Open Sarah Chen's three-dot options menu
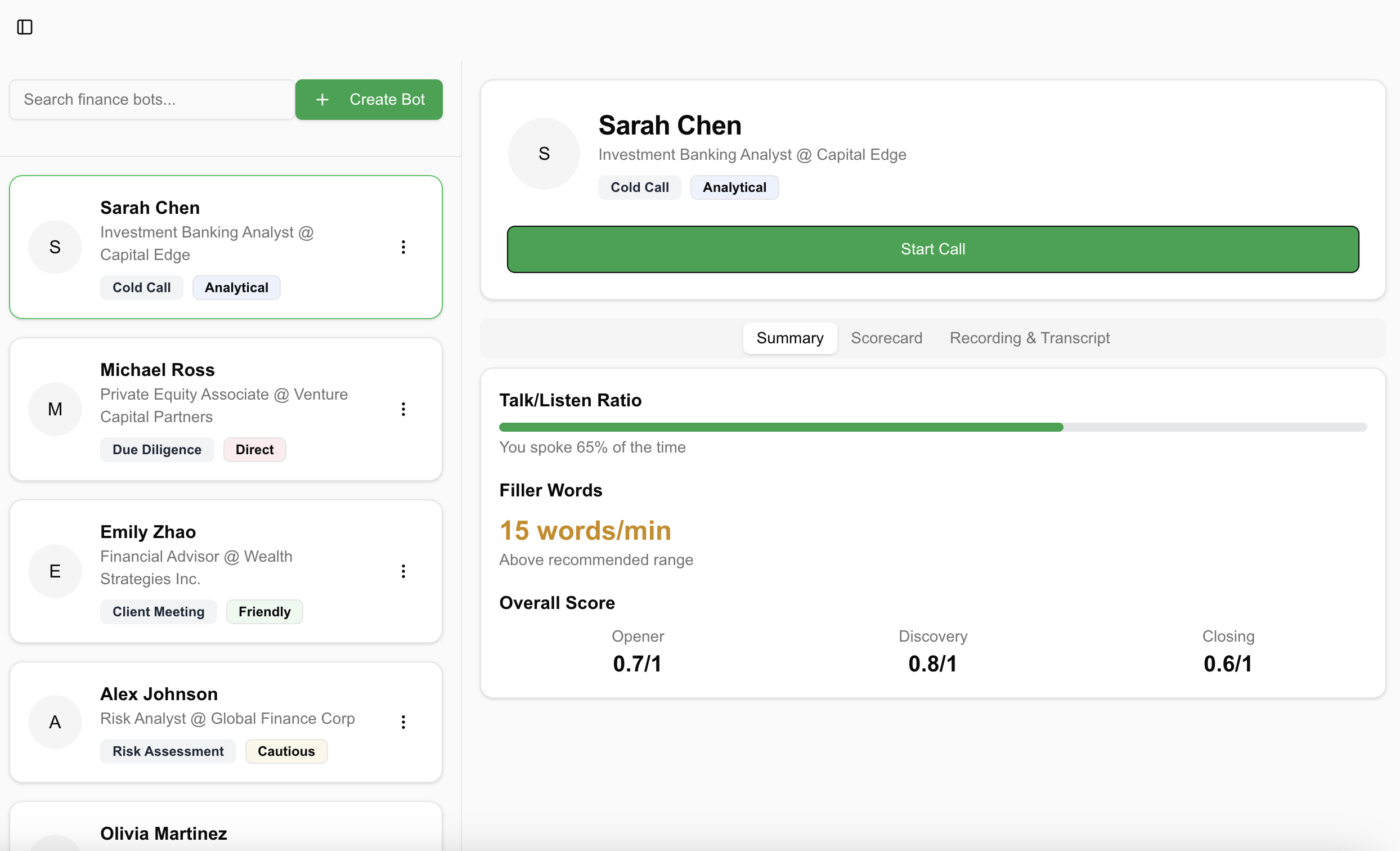 tap(403, 247)
